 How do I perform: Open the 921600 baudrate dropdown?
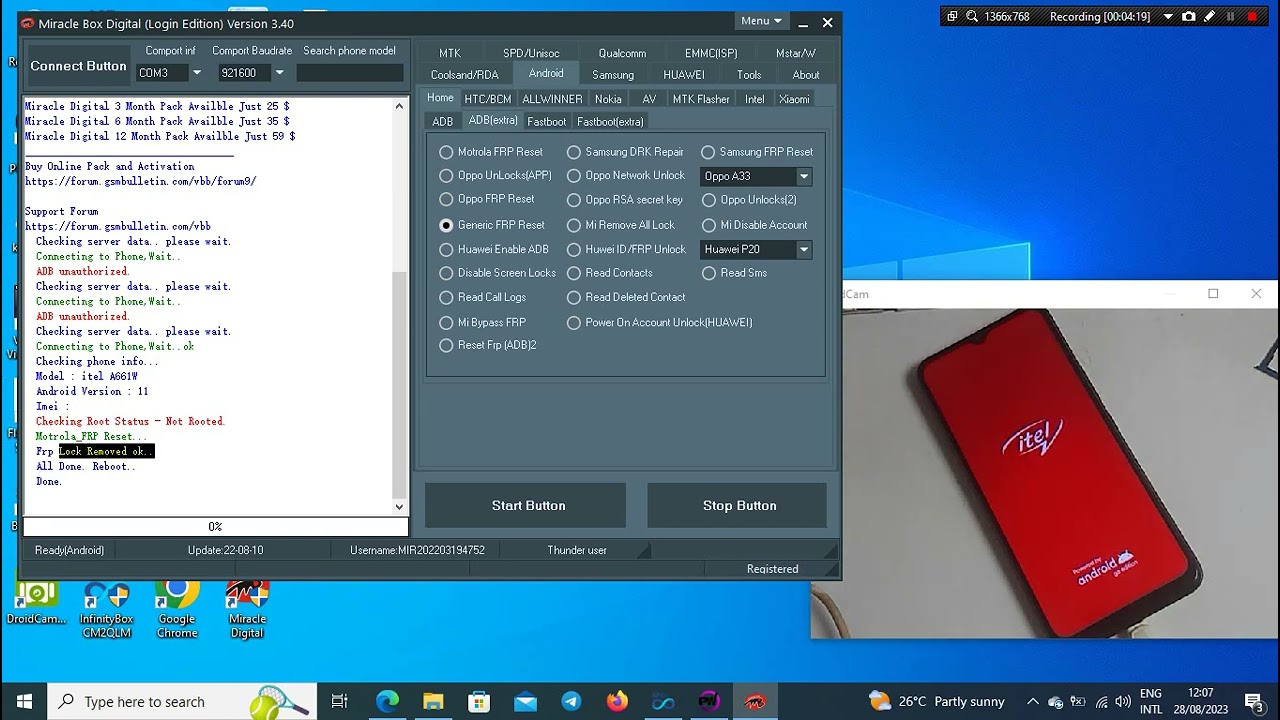coord(279,73)
